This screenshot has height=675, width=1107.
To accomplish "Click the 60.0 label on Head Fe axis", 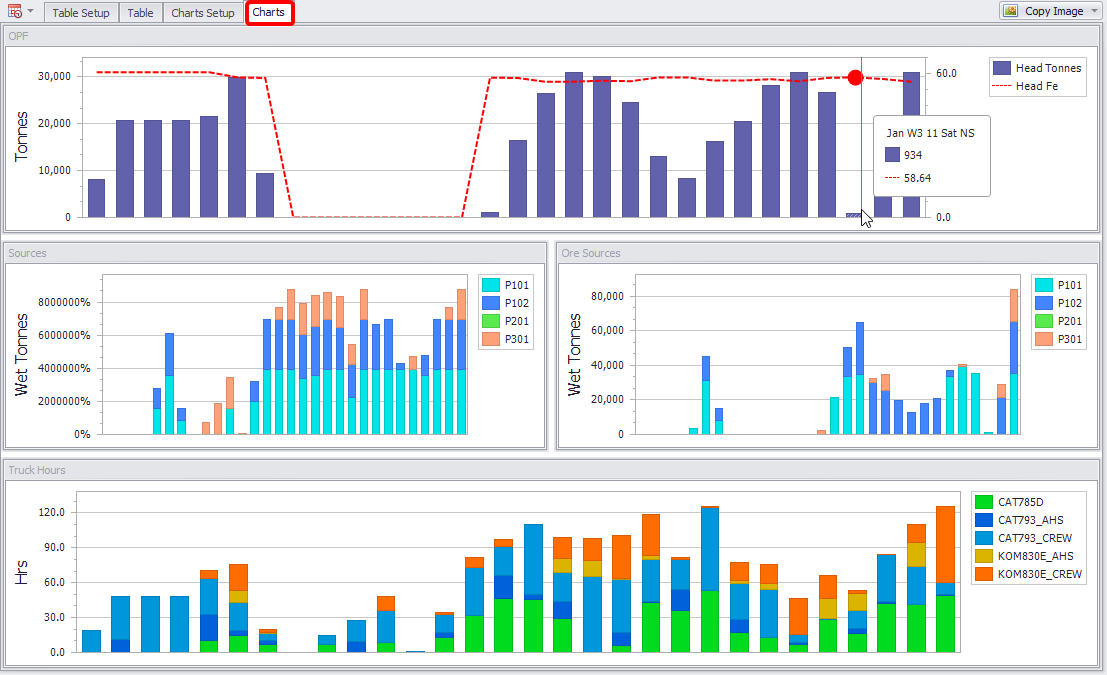I will 946,73.
